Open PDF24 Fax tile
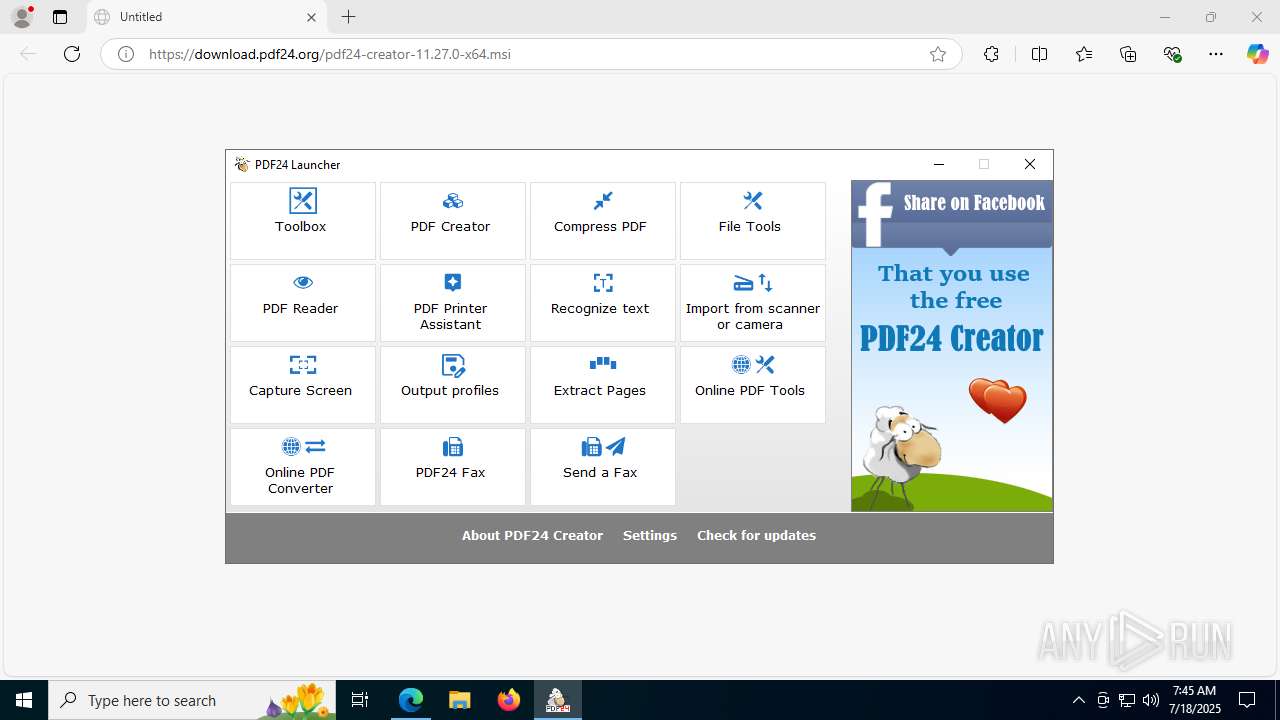 click(x=452, y=467)
